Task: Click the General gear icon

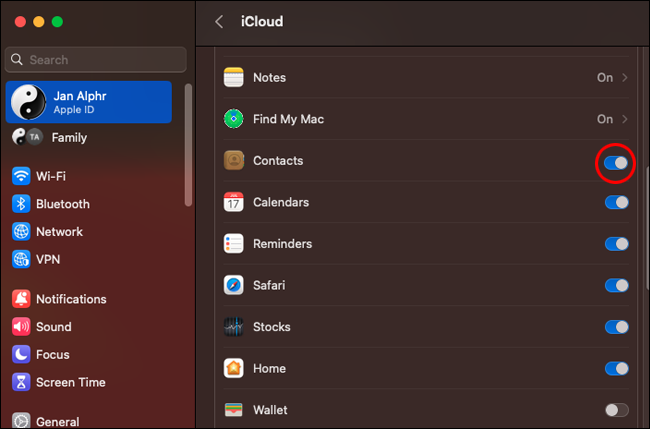Action: (x=21, y=420)
